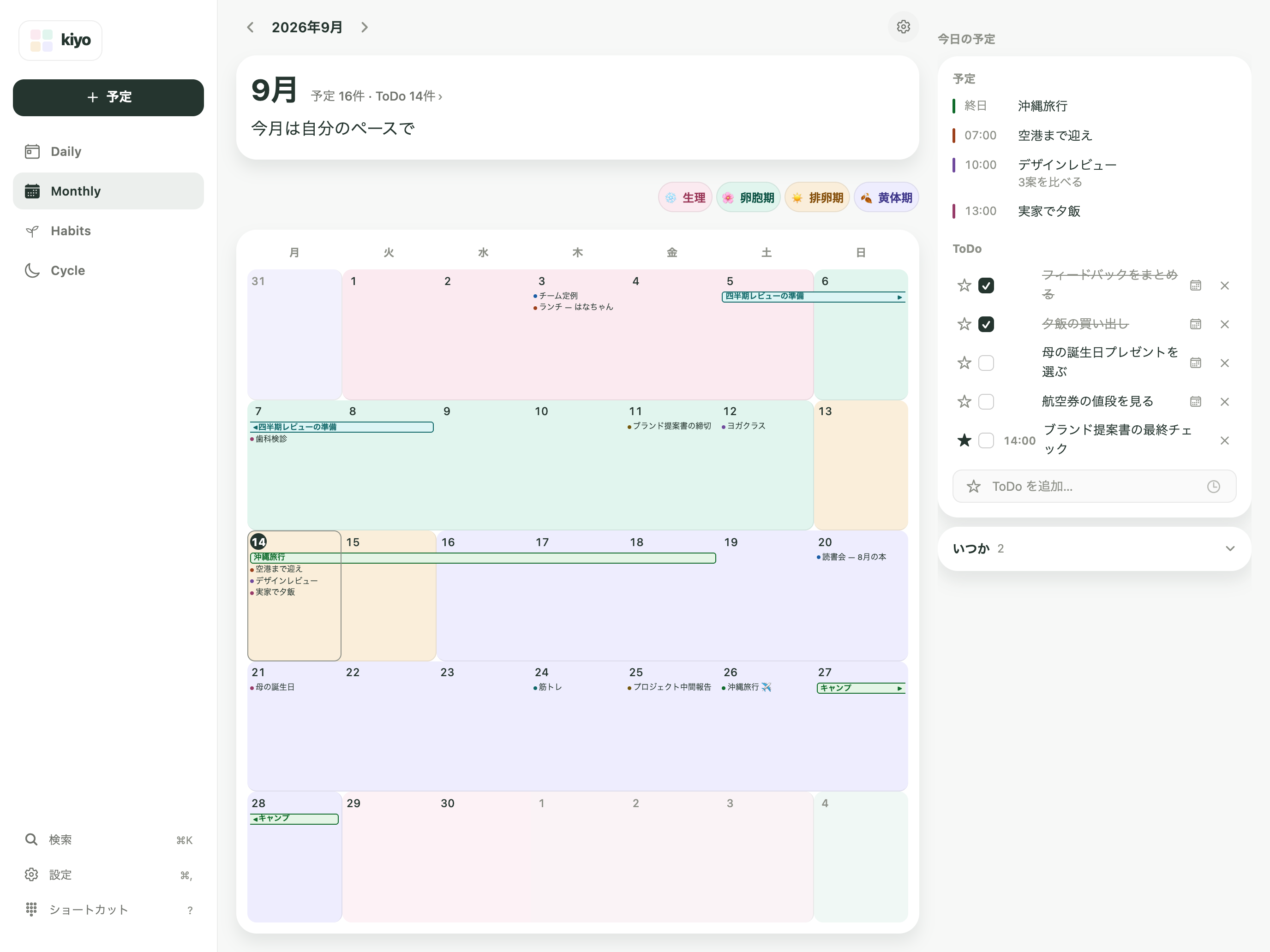Open the Monthly view
Image resolution: width=1270 pixels, height=952 pixels.
(108, 191)
